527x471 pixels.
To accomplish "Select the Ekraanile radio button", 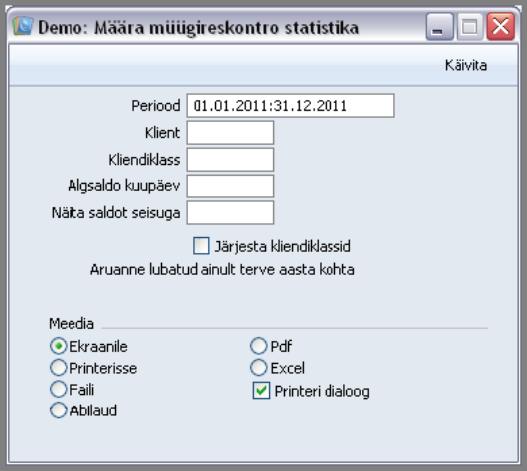I will (x=58, y=346).
